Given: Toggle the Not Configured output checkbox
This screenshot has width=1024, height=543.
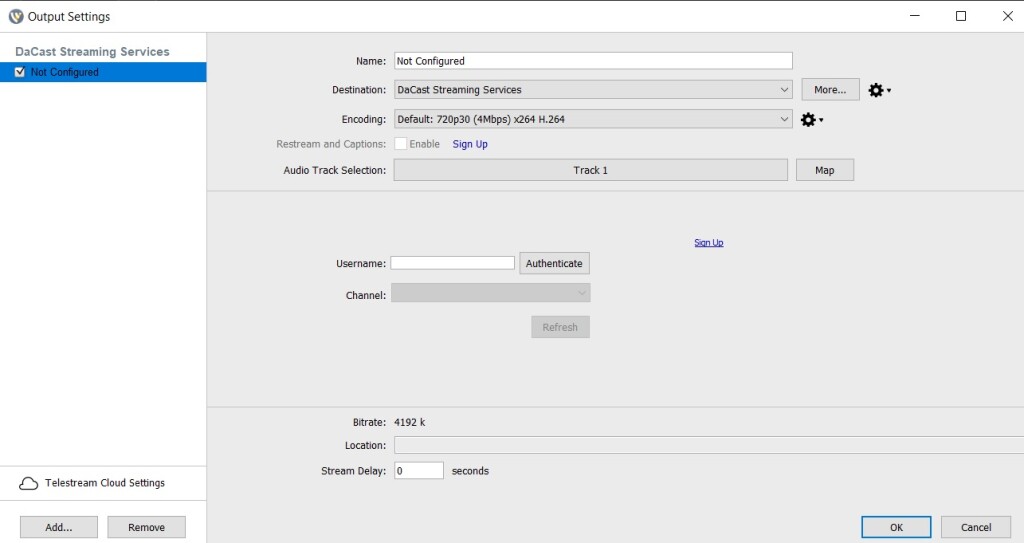Looking at the screenshot, I should click(x=20, y=72).
